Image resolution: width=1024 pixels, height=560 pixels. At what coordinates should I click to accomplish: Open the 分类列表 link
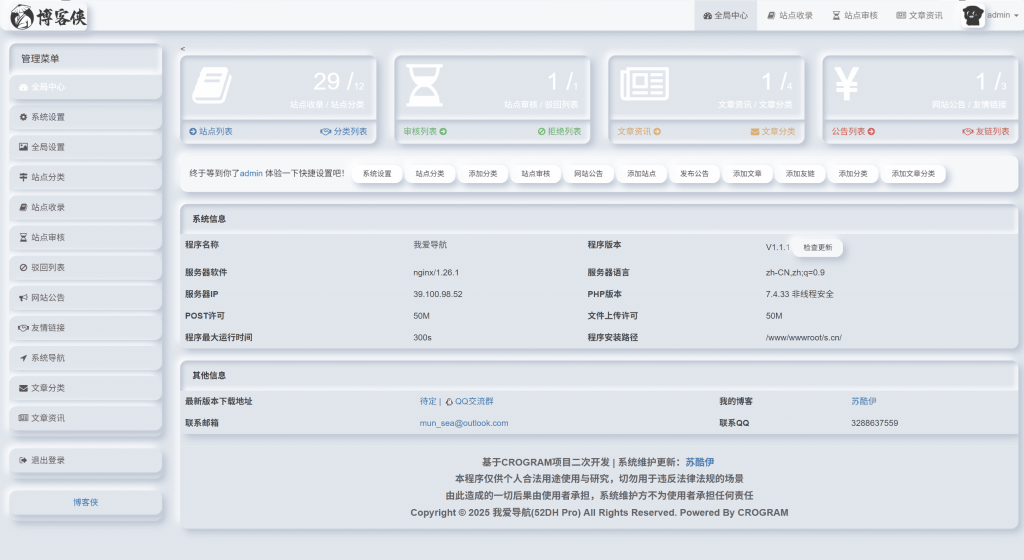344,131
